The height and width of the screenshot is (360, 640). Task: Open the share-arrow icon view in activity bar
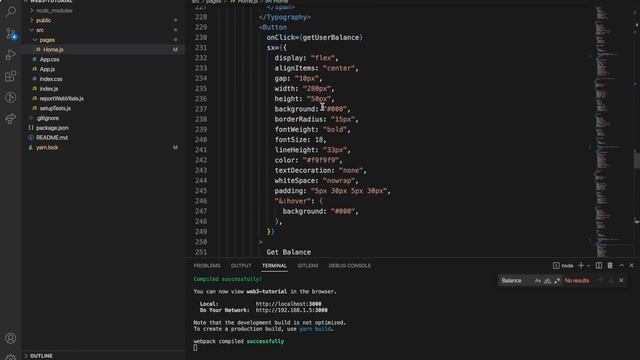coord(11,119)
